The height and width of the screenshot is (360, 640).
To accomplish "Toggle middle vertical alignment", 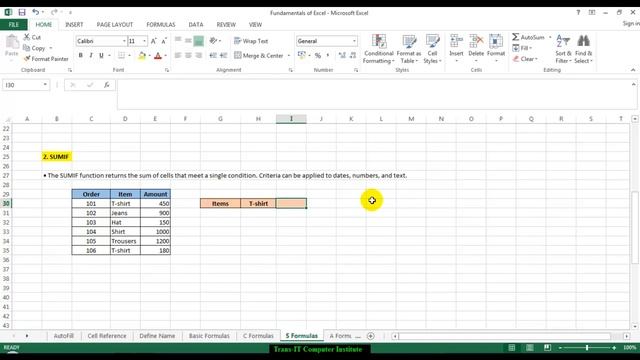I will [x=188, y=41].
